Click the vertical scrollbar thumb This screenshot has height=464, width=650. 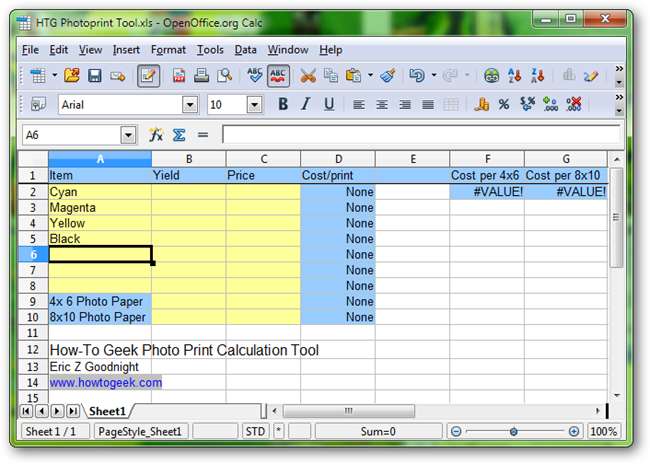(616, 217)
